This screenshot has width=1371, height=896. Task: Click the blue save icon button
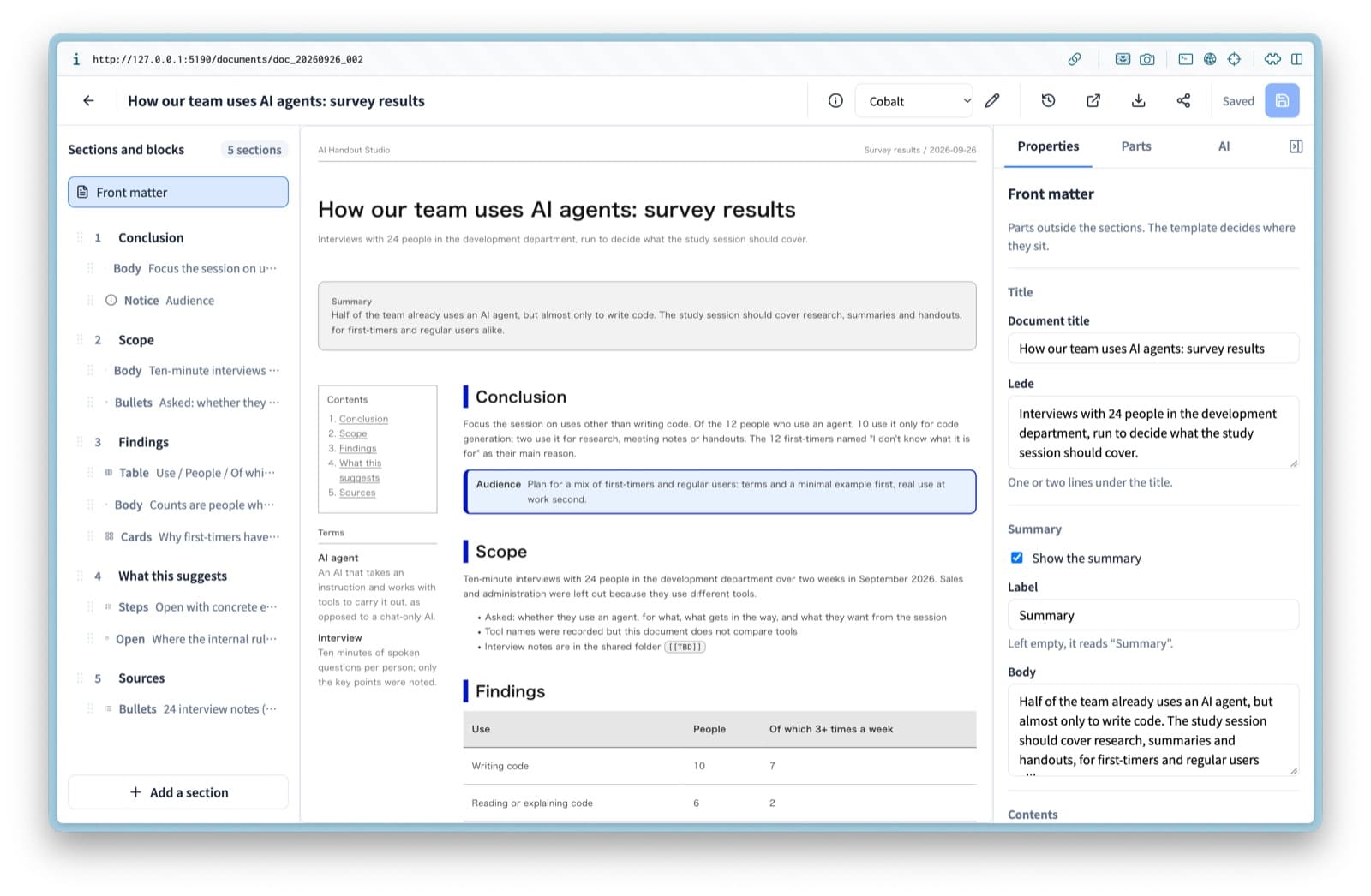(x=1282, y=101)
